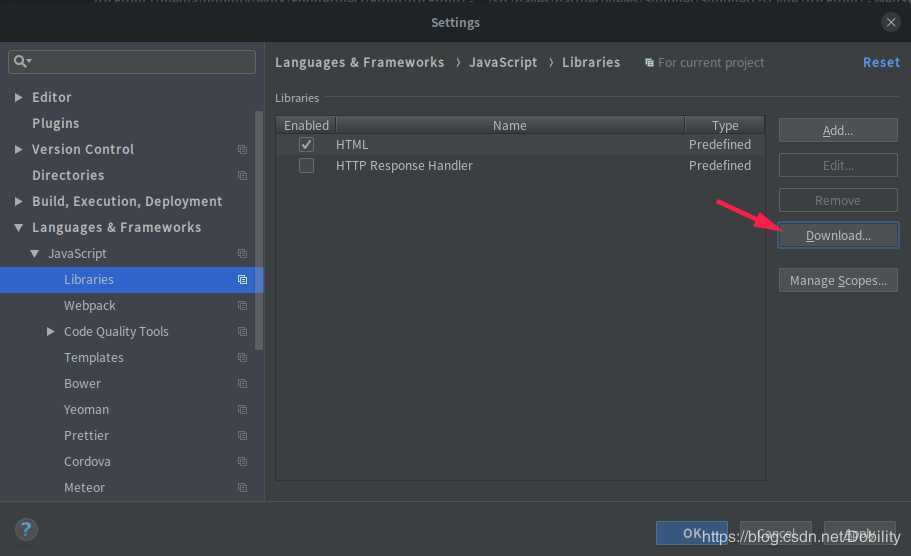
Task: Click Languages & Frameworks in the breadcrumb
Action: click(x=359, y=62)
